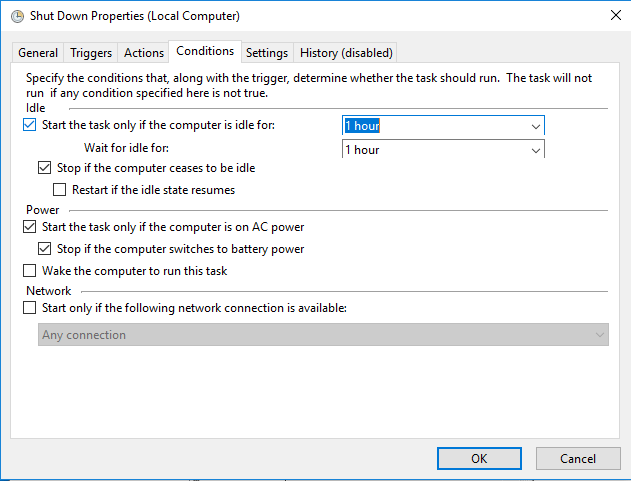This screenshot has height=481, width=631.
Task: Open the 'Wait for idle for' dropdown arrow
Action: point(535,150)
